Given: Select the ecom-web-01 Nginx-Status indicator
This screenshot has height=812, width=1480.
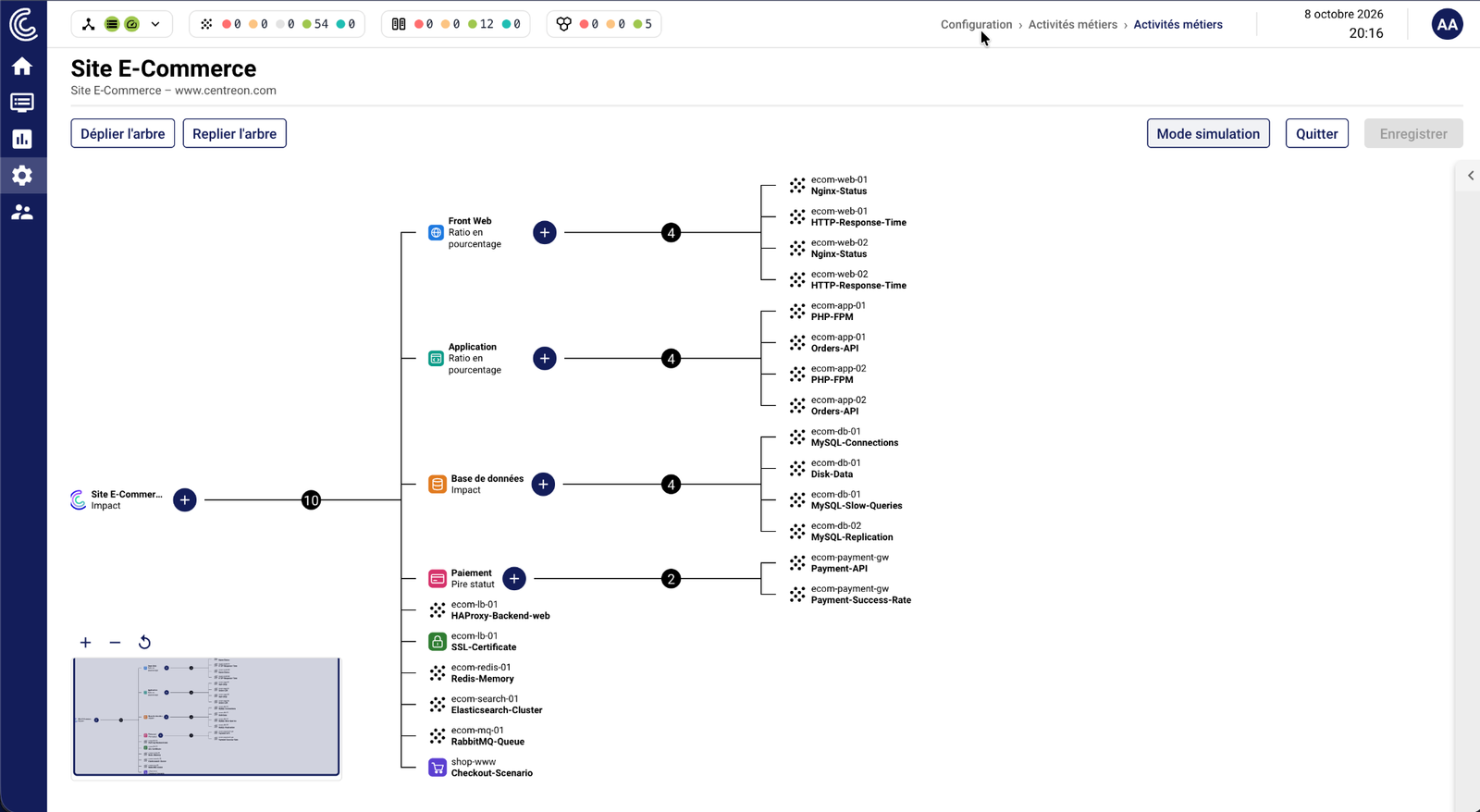Looking at the screenshot, I should pyautogui.click(x=829, y=186).
